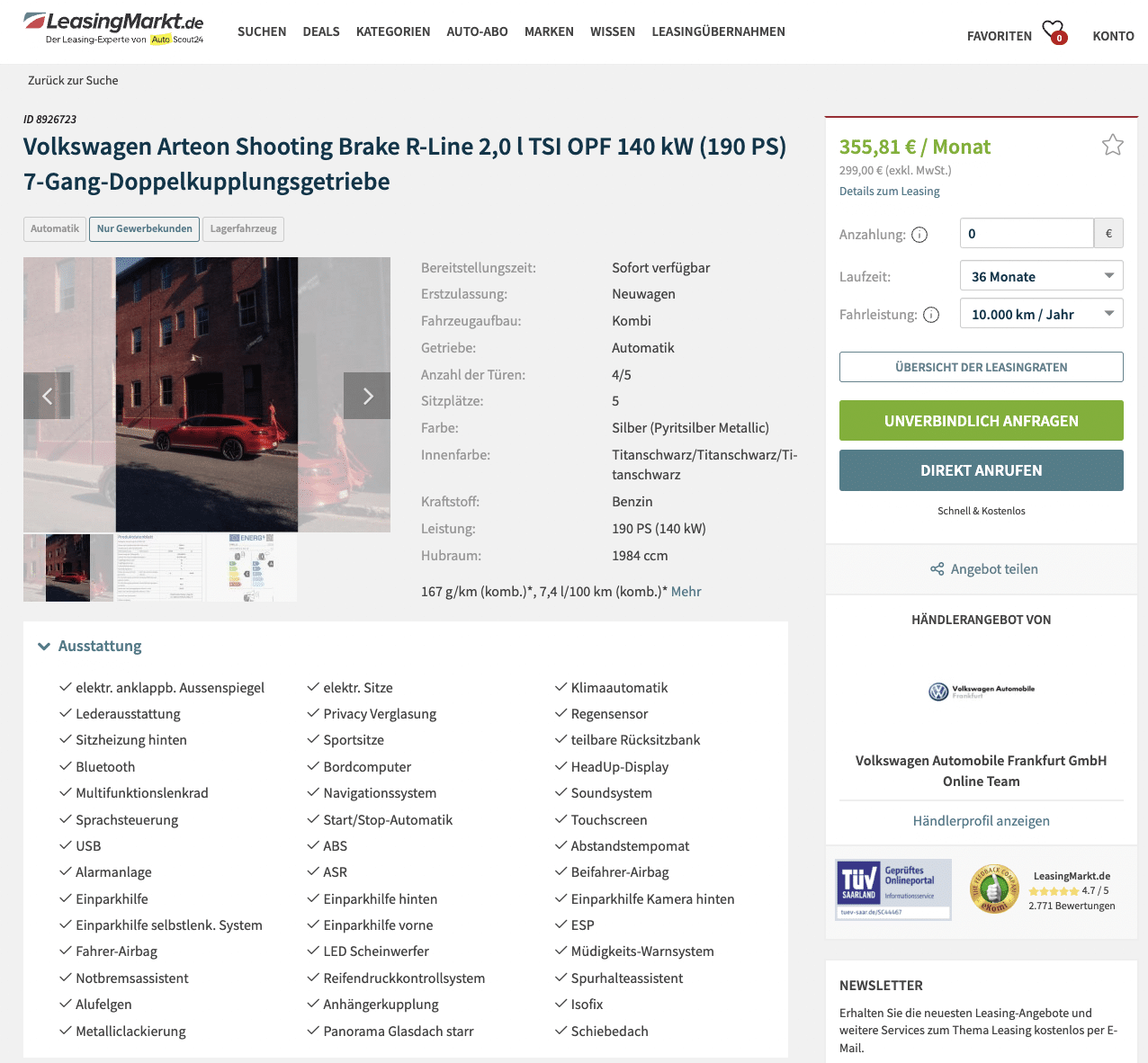1148x1063 pixels.
Task: Click 'Sitzheizung hinten' equipment item
Action: tap(131, 740)
